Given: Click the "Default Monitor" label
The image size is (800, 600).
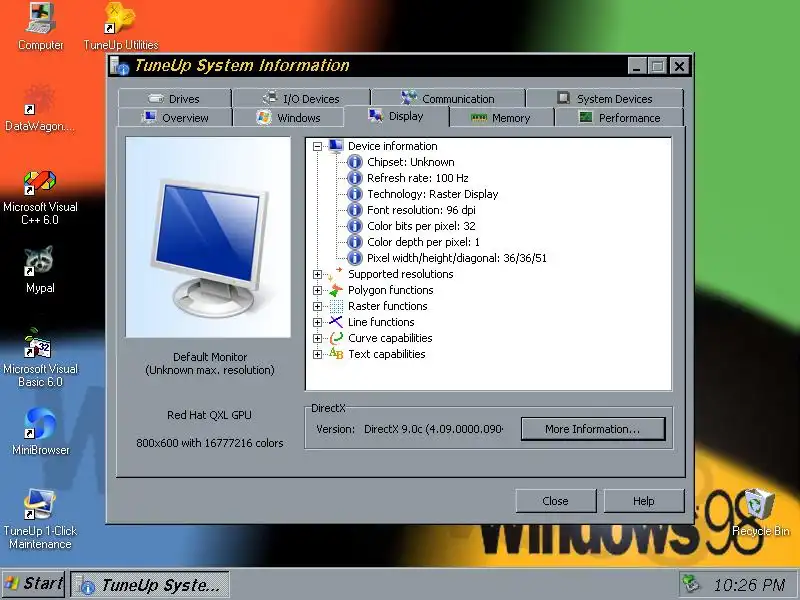Looking at the screenshot, I should click(210, 357).
